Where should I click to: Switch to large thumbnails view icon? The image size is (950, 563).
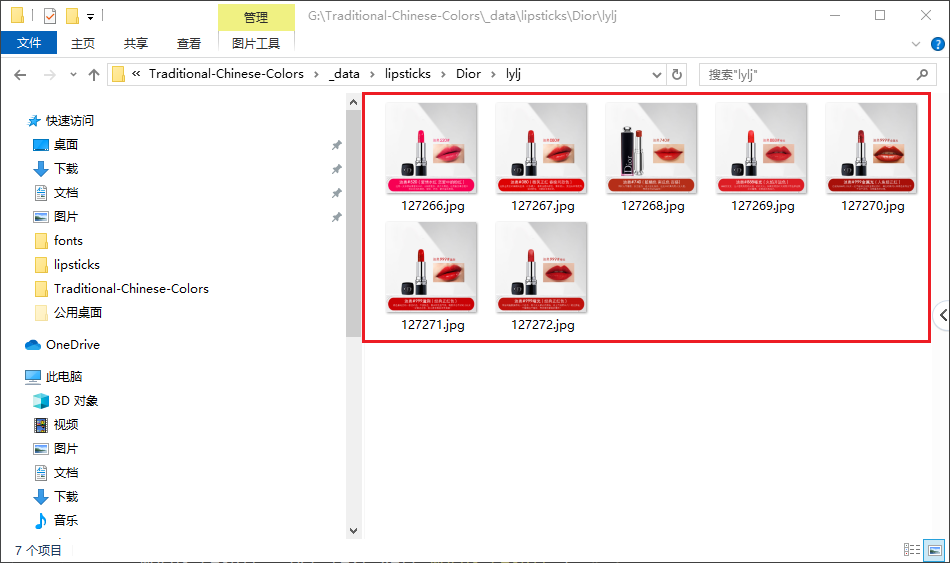(934, 550)
